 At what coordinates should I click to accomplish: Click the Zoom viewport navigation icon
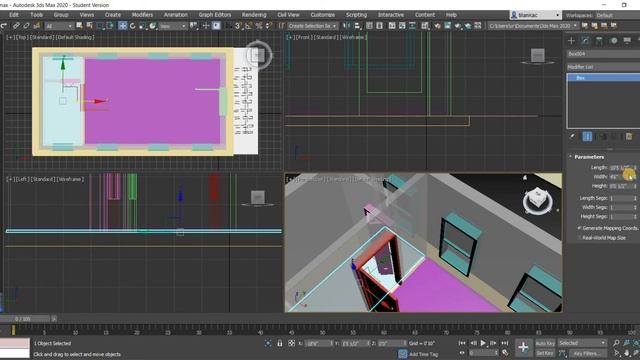point(616,343)
